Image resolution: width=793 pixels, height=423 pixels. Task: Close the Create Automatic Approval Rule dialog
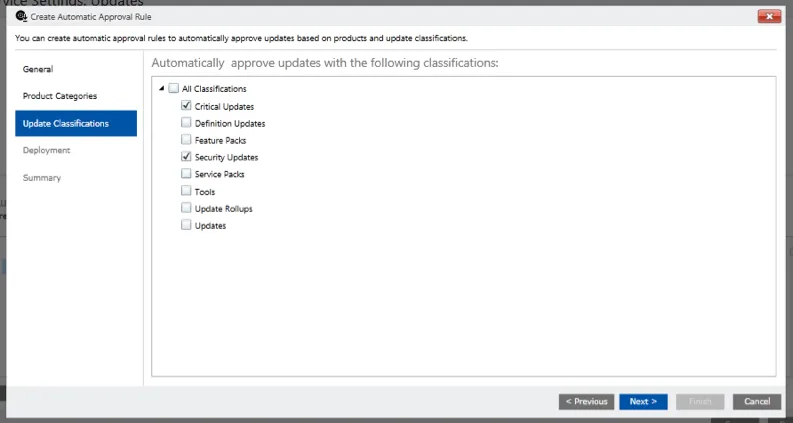click(769, 16)
